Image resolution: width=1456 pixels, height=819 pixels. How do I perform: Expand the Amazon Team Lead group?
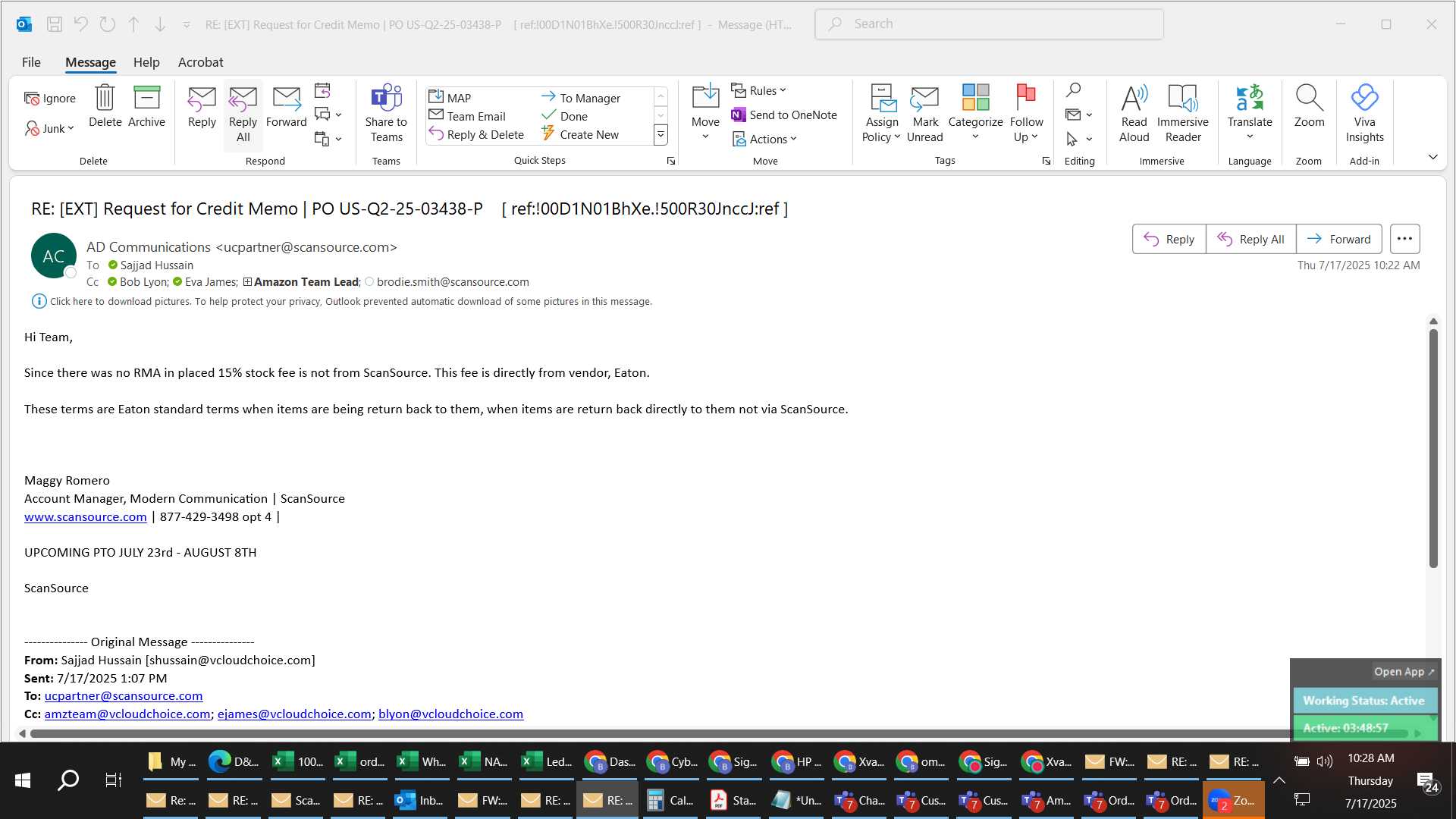pos(247,282)
